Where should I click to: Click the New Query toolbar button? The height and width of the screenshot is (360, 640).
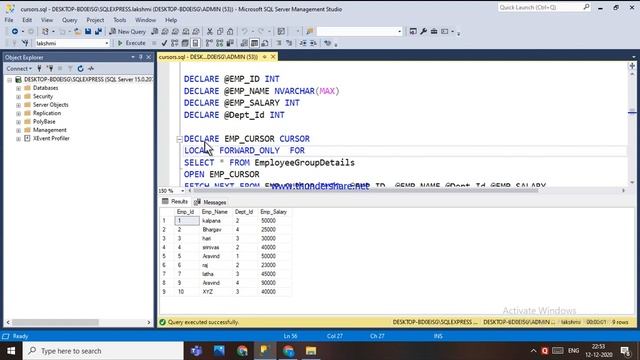pyautogui.click(x=127, y=31)
